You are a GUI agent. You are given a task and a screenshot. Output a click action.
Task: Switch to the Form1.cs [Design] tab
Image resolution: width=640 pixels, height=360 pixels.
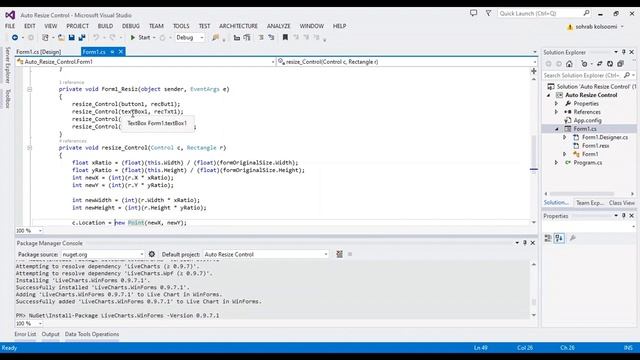click(38, 52)
